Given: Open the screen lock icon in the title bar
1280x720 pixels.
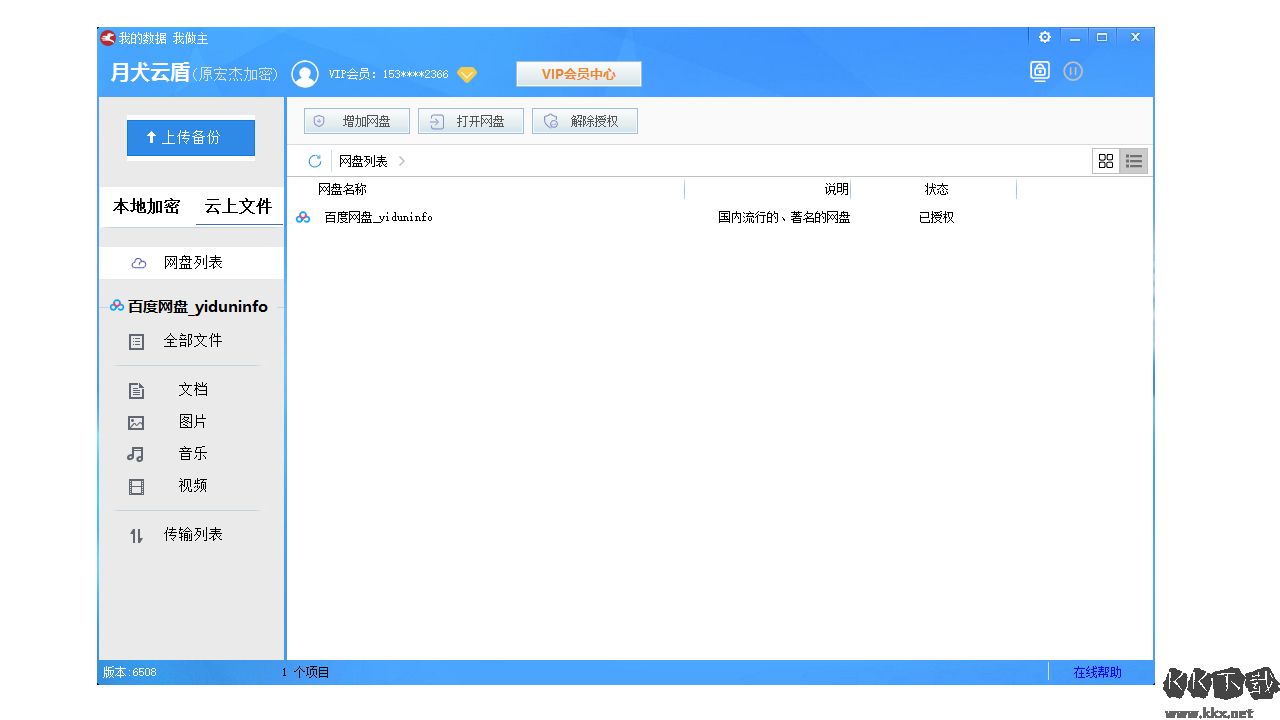Looking at the screenshot, I should pyautogui.click(x=1039, y=71).
